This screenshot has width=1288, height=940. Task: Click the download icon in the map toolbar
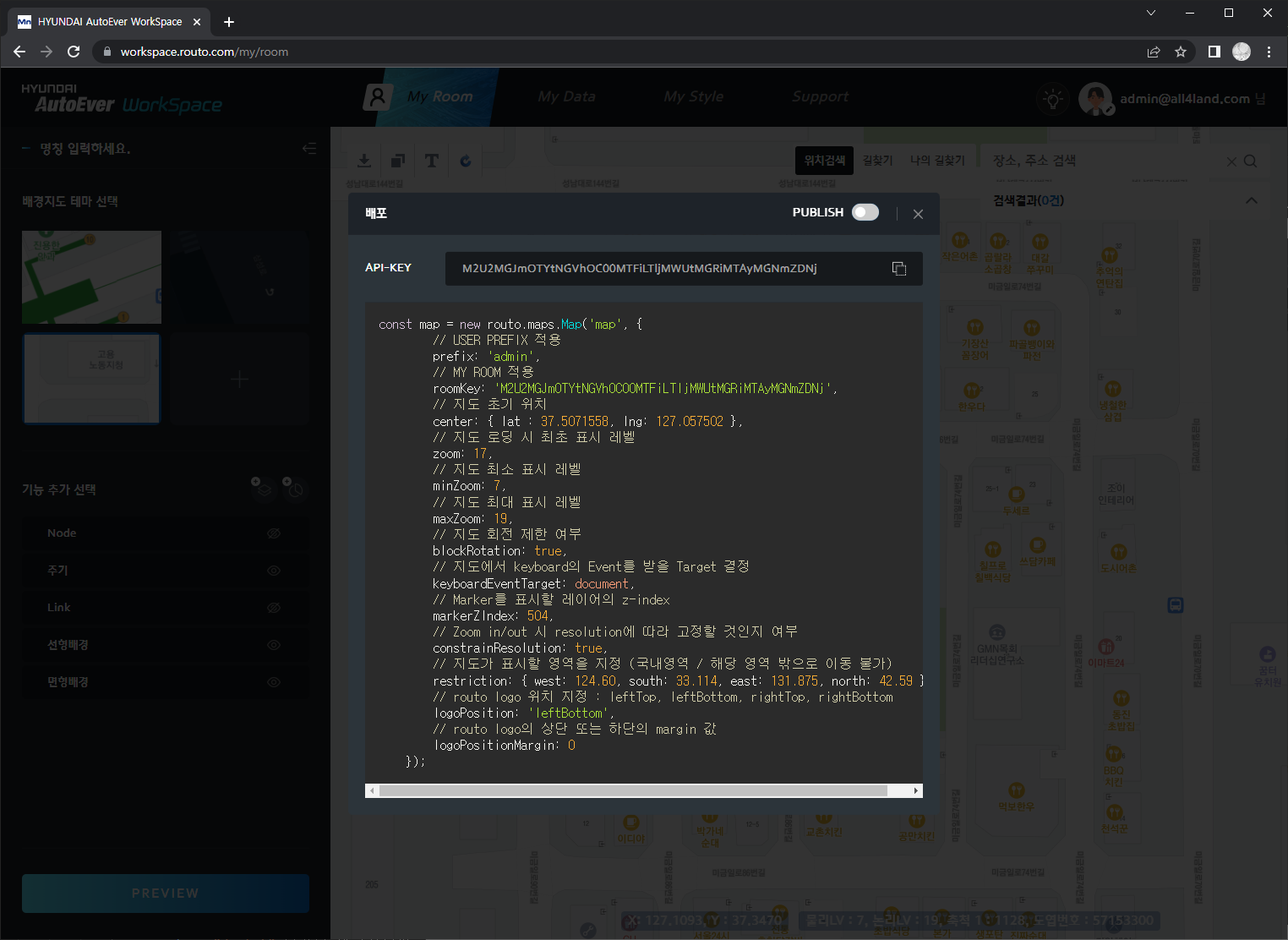coord(364,160)
